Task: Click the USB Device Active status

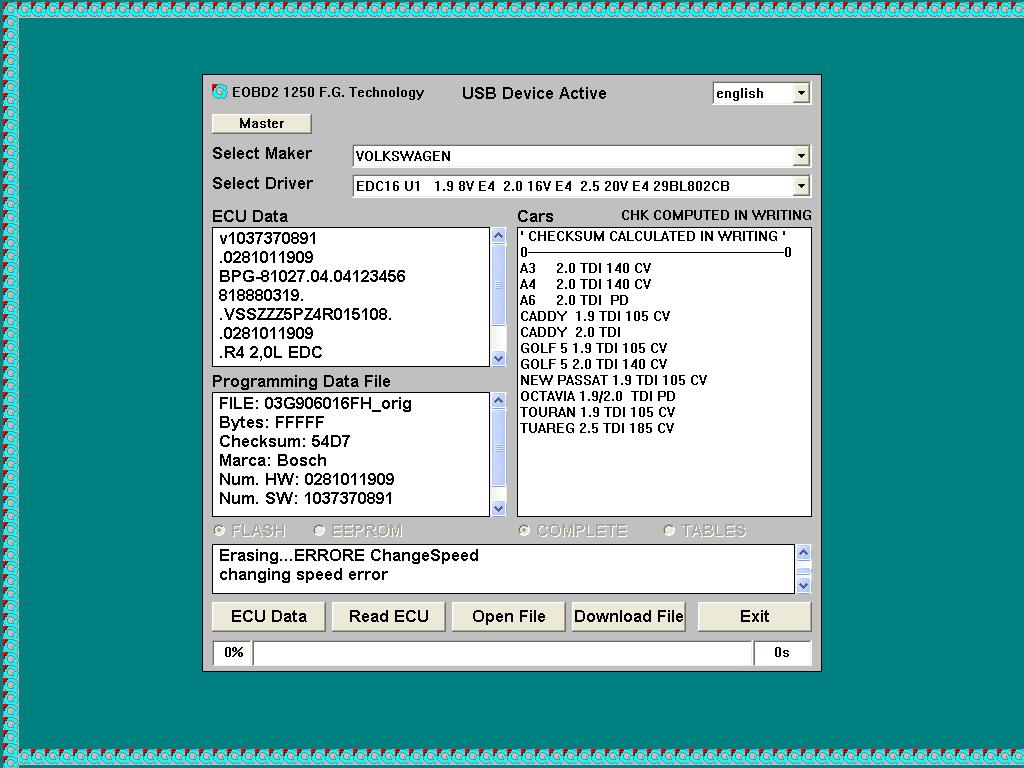Action: [534, 93]
